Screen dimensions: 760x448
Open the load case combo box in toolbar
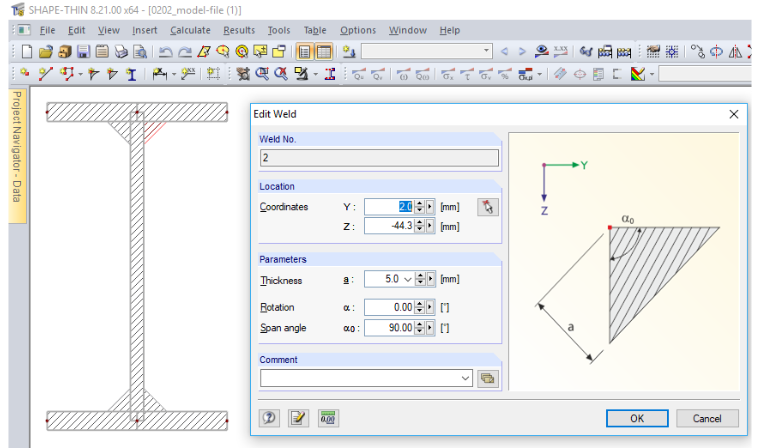(x=427, y=51)
